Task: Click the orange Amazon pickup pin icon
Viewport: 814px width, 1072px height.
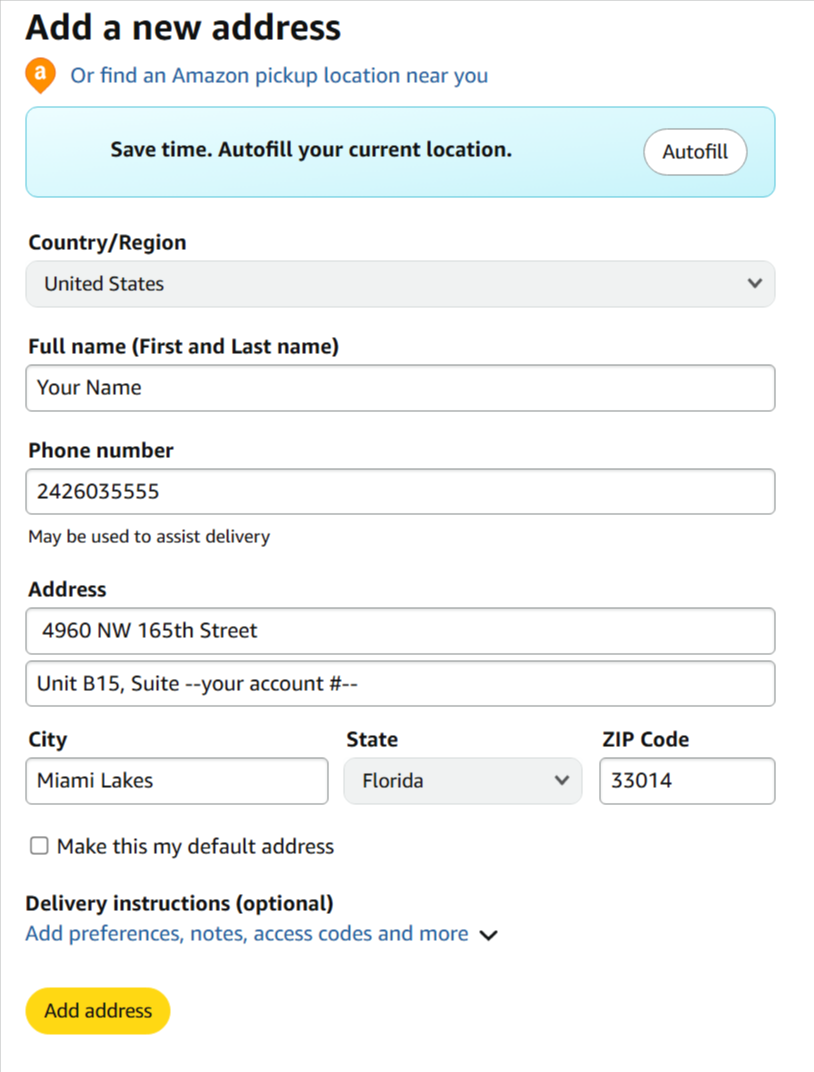Action: tap(39, 75)
